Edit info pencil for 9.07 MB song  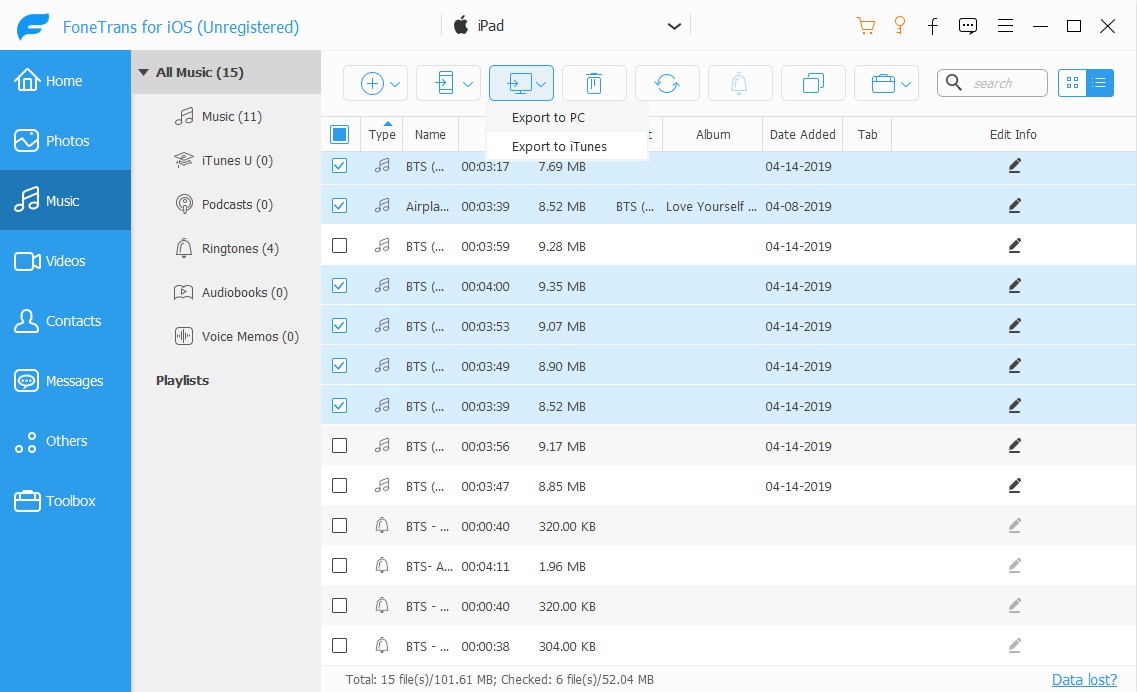tap(1014, 326)
